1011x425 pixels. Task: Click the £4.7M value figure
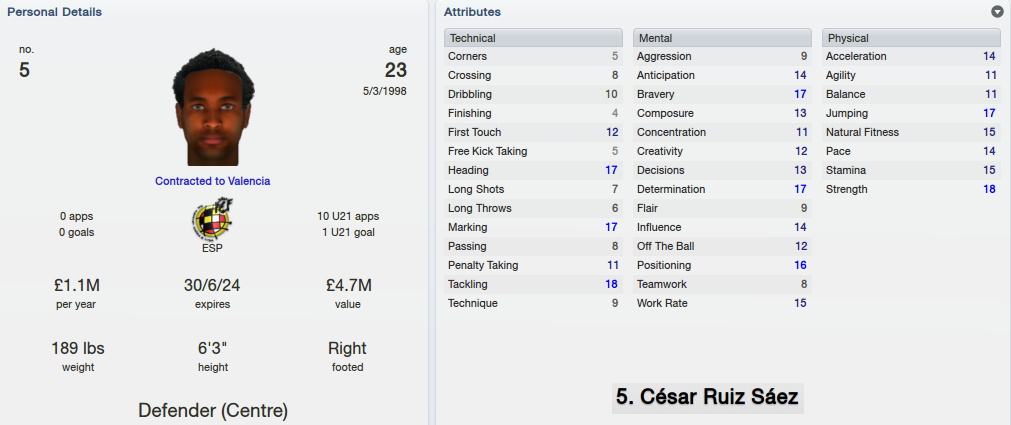coord(349,285)
